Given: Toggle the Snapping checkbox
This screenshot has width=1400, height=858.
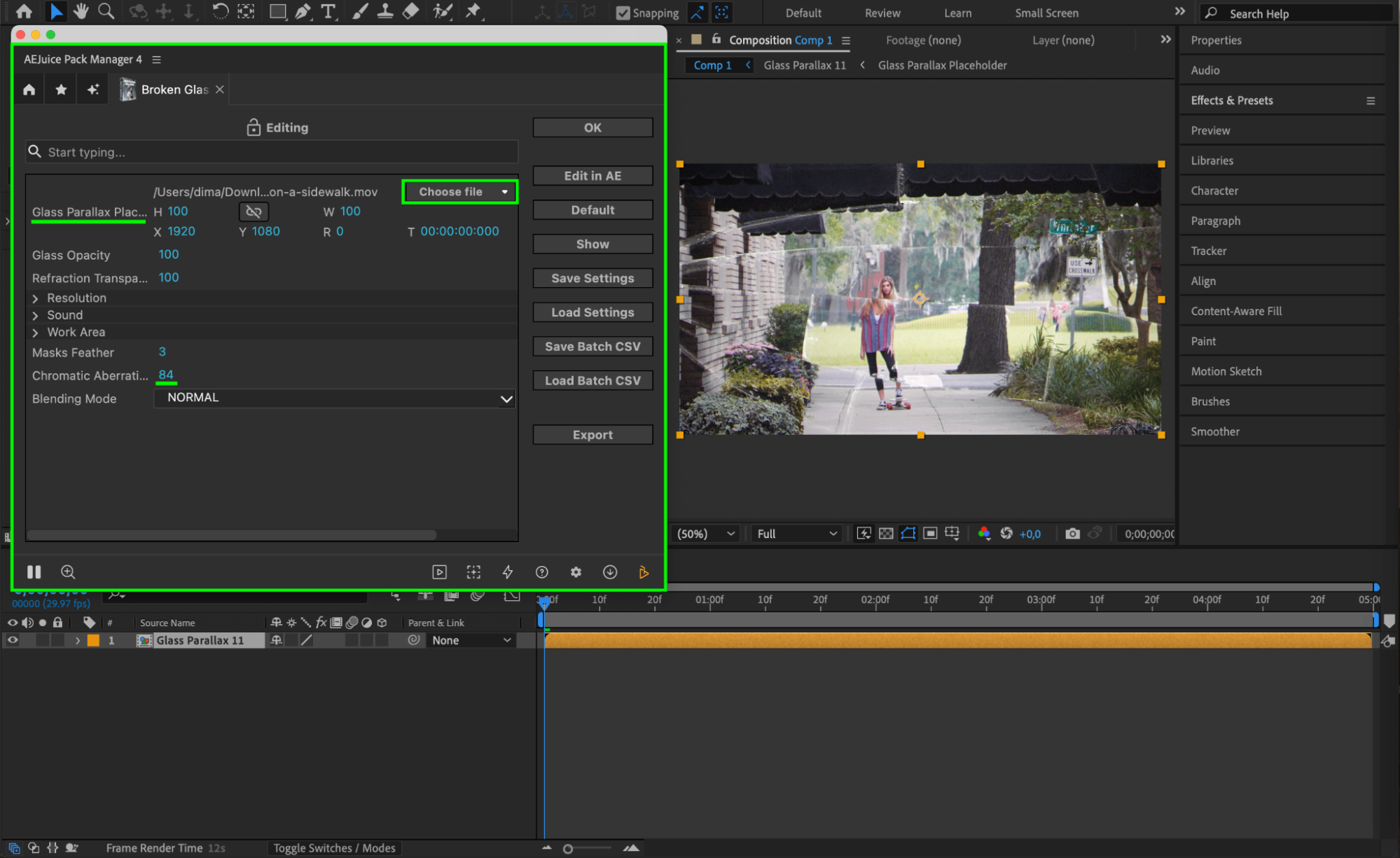Looking at the screenshot, I should point(623,13).
